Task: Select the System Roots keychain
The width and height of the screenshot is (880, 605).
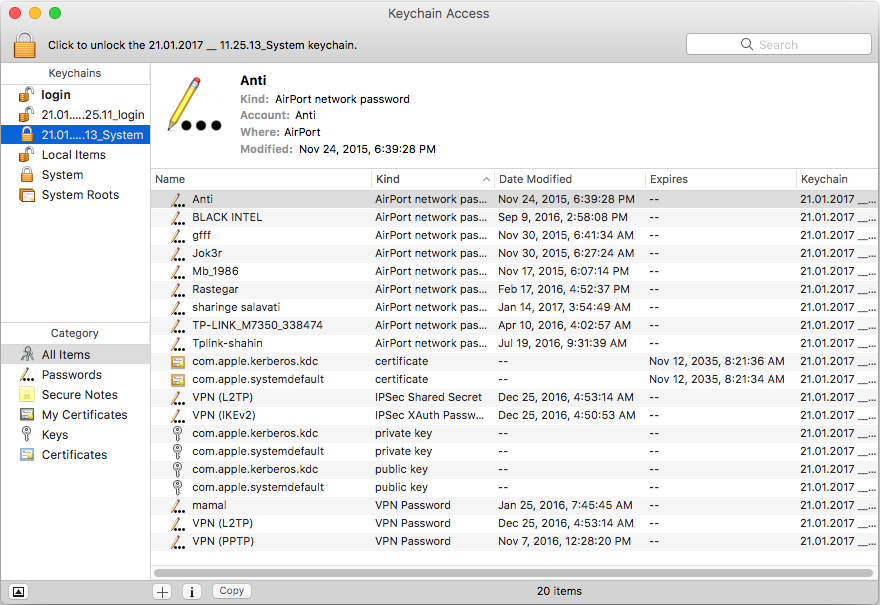Action: click(79, 195)
